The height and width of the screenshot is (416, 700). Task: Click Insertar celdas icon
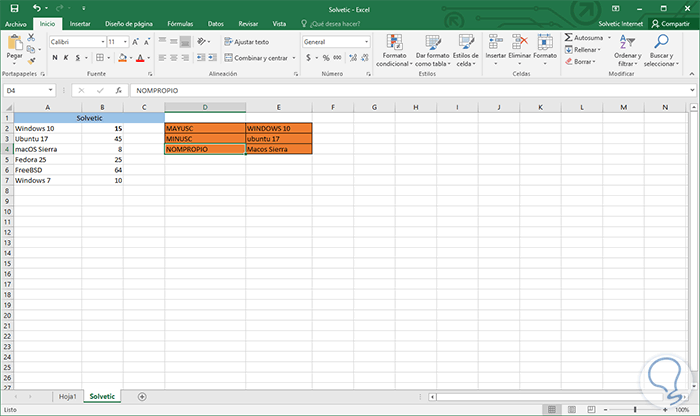point(496,42)
